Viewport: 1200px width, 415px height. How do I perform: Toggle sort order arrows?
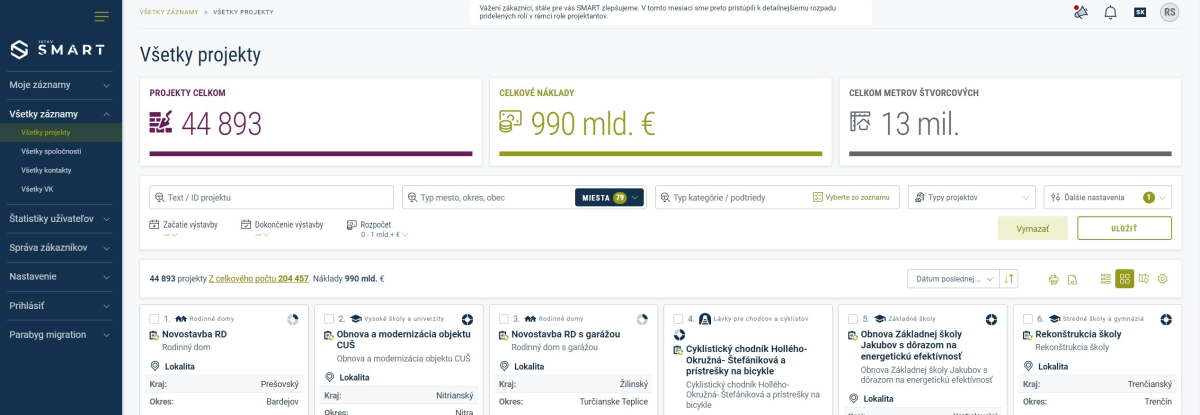(x=1010, y=279)
